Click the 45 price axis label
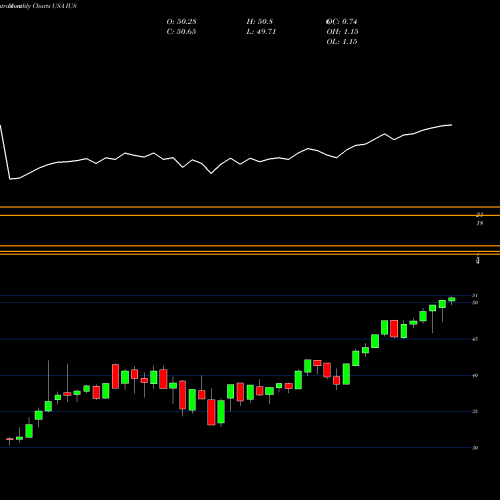The height and width of the screenshot is (500, 500). (x=475, y=339)
